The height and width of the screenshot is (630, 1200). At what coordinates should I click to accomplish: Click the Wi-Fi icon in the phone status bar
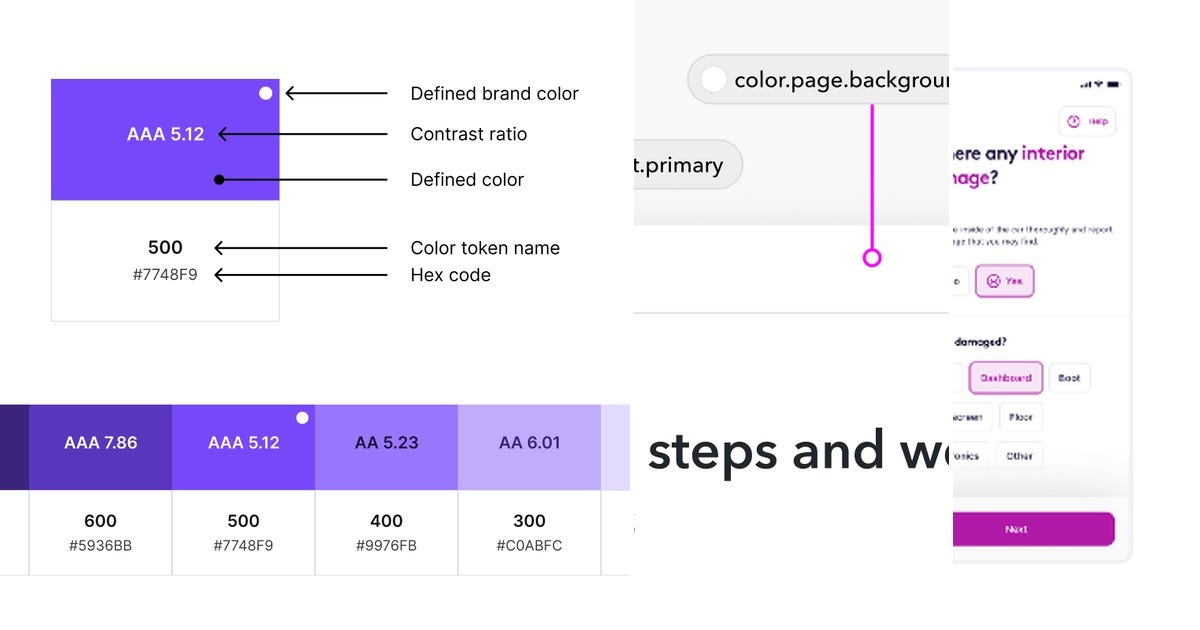(x=1097, y=84)
